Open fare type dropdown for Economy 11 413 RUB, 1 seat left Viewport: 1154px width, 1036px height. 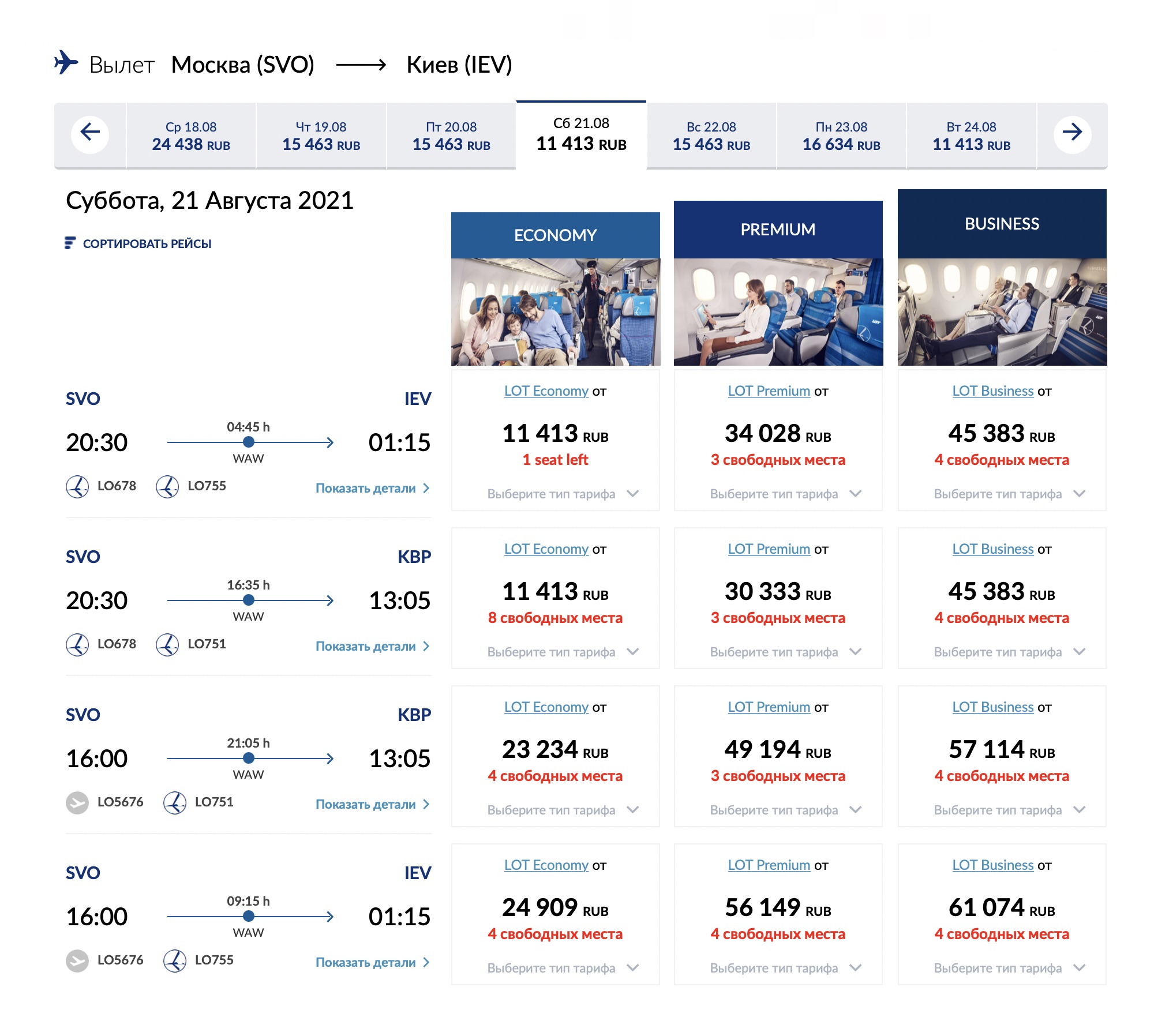563,494
